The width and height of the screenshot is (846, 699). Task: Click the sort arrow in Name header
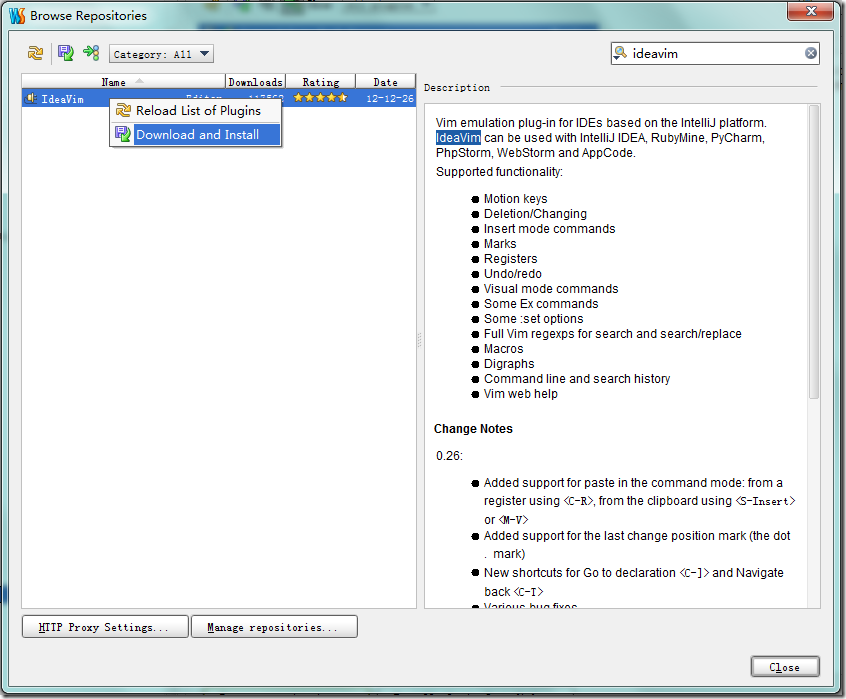coord(139,81)
